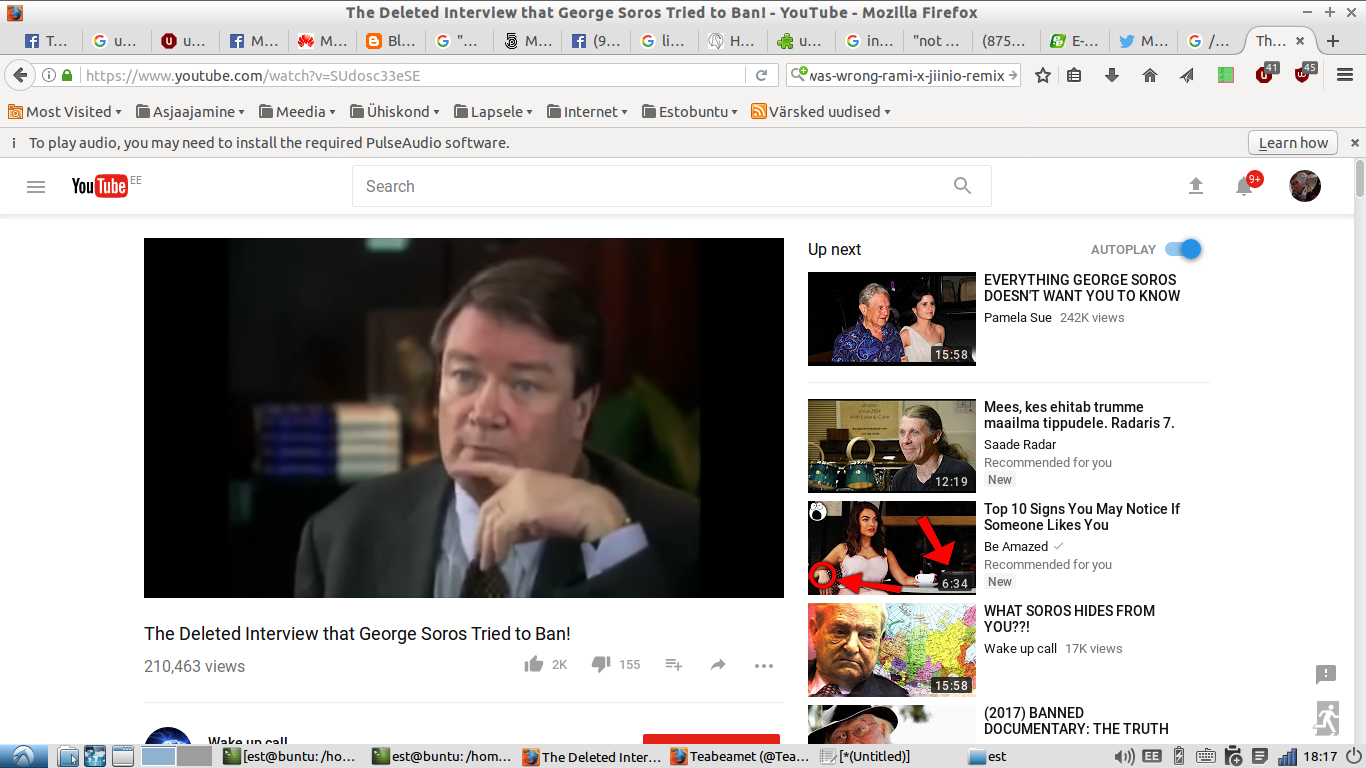Open the extension icon showing 45
This screenshot has width=1366, height=768.
pyautogui.click(x=1304, y=74)
